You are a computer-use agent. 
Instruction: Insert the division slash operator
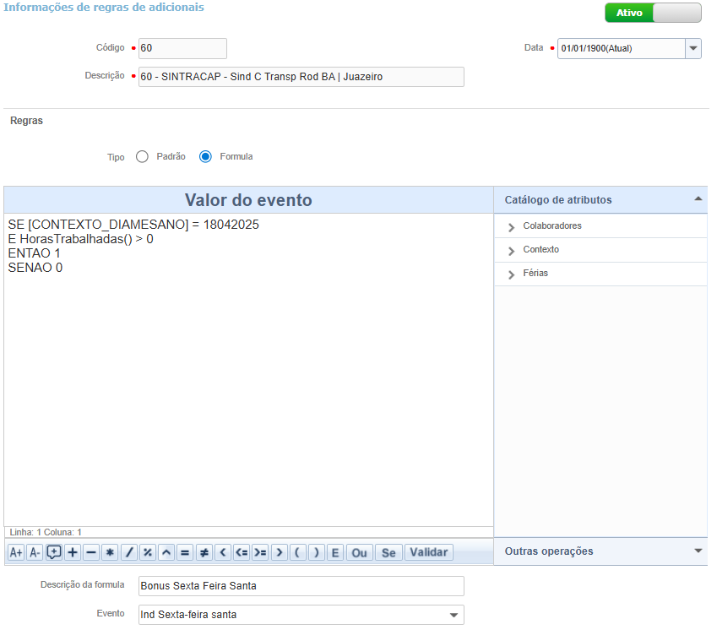click(129, 552)
